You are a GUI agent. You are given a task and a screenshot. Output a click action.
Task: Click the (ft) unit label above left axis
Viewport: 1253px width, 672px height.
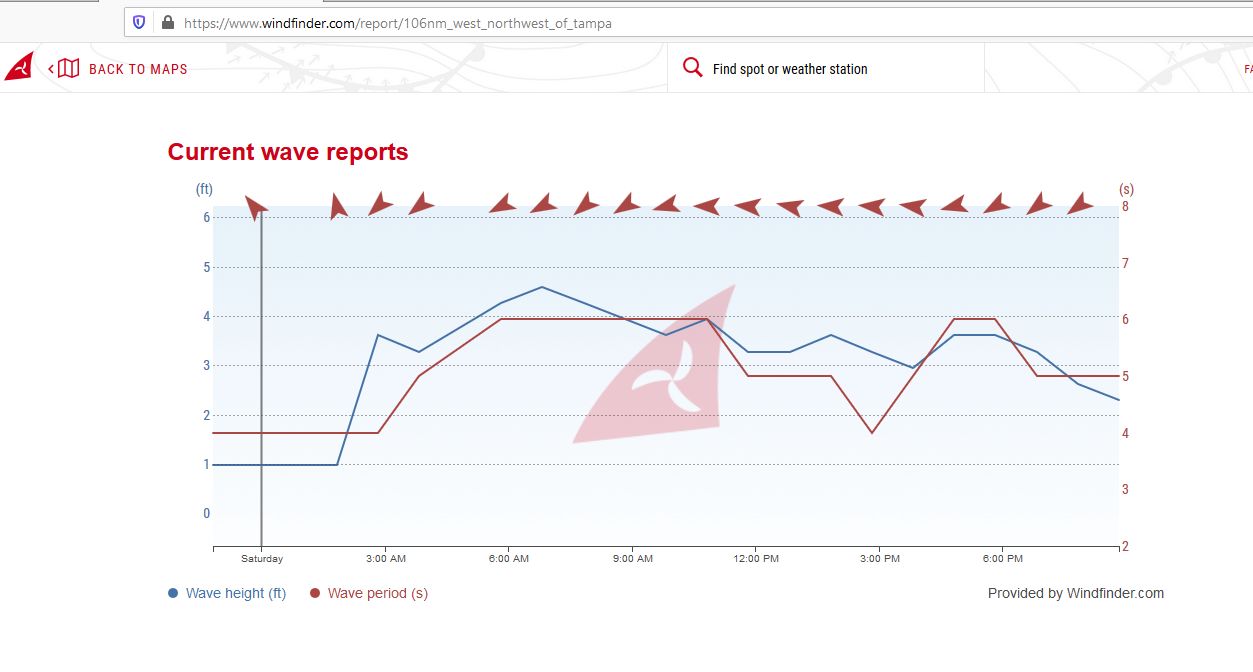[204, 189]
